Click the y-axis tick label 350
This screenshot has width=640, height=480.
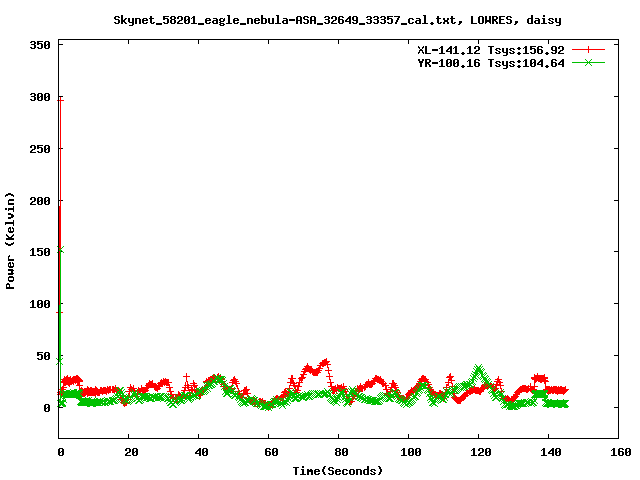[40, 45]
